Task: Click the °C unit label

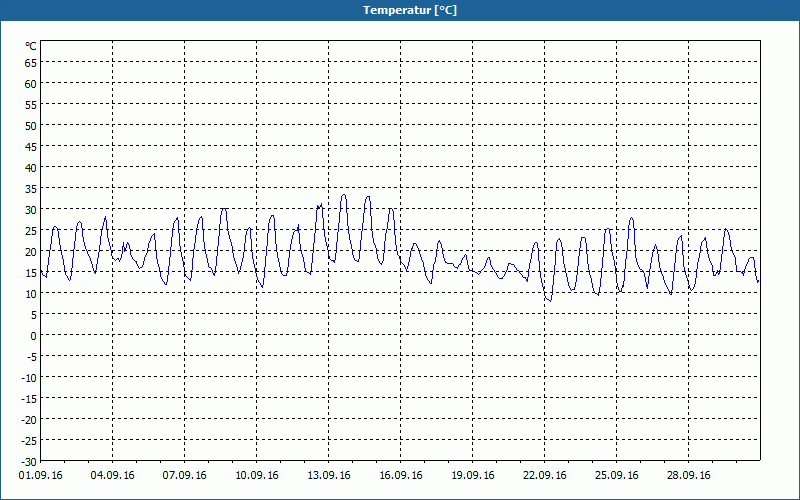Action: 31,46
